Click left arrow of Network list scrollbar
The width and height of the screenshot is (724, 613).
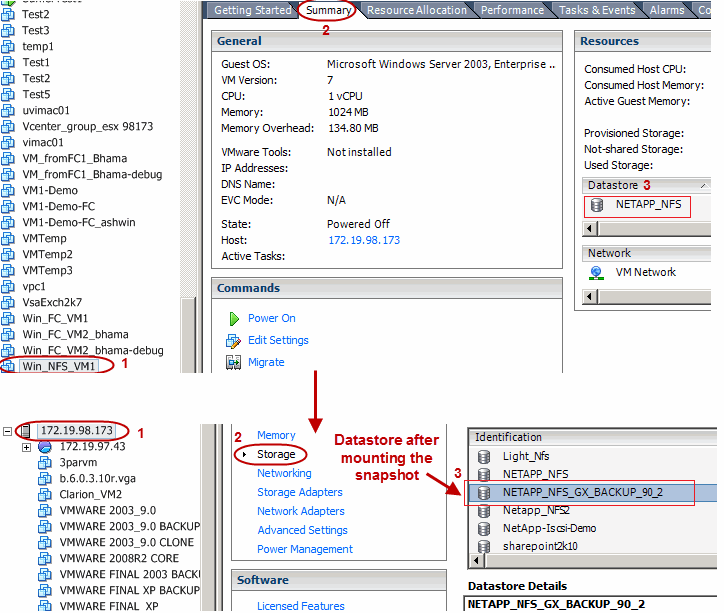tap(589, 296)
